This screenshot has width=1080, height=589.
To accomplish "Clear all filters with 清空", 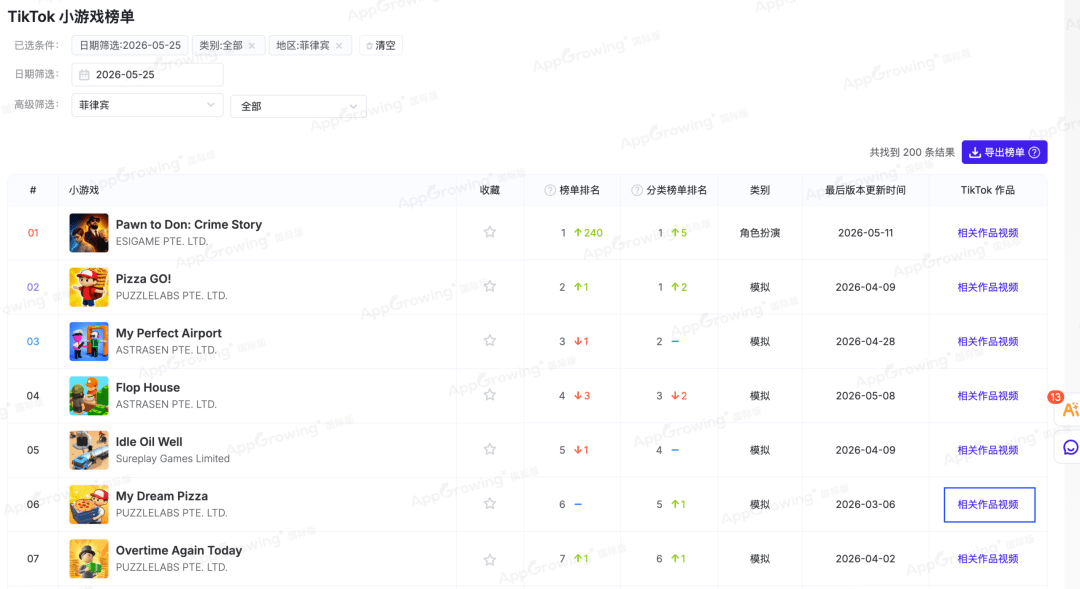I will [x=381, y=45].
